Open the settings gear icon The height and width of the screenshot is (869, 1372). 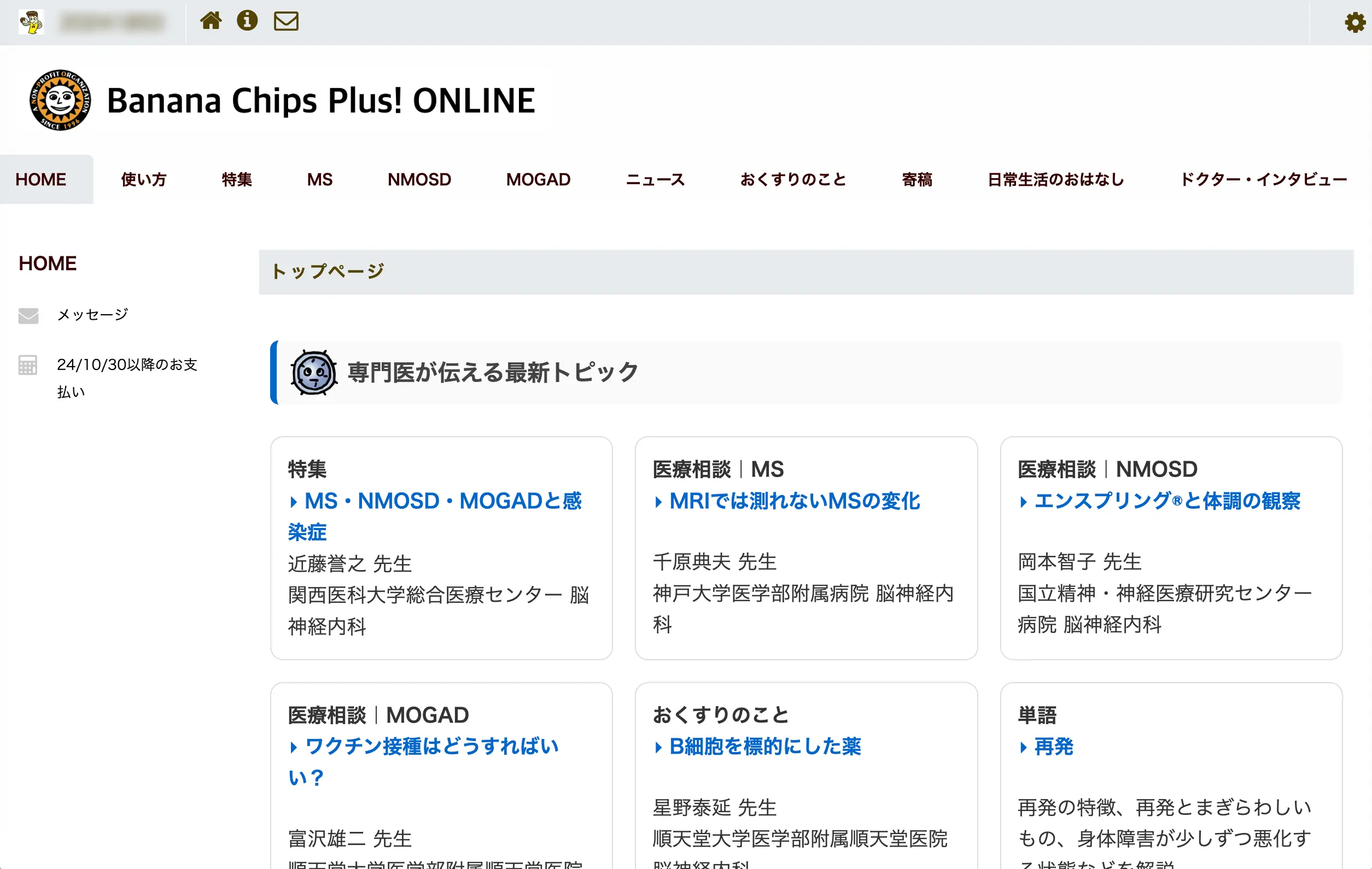pos(1355,23)
